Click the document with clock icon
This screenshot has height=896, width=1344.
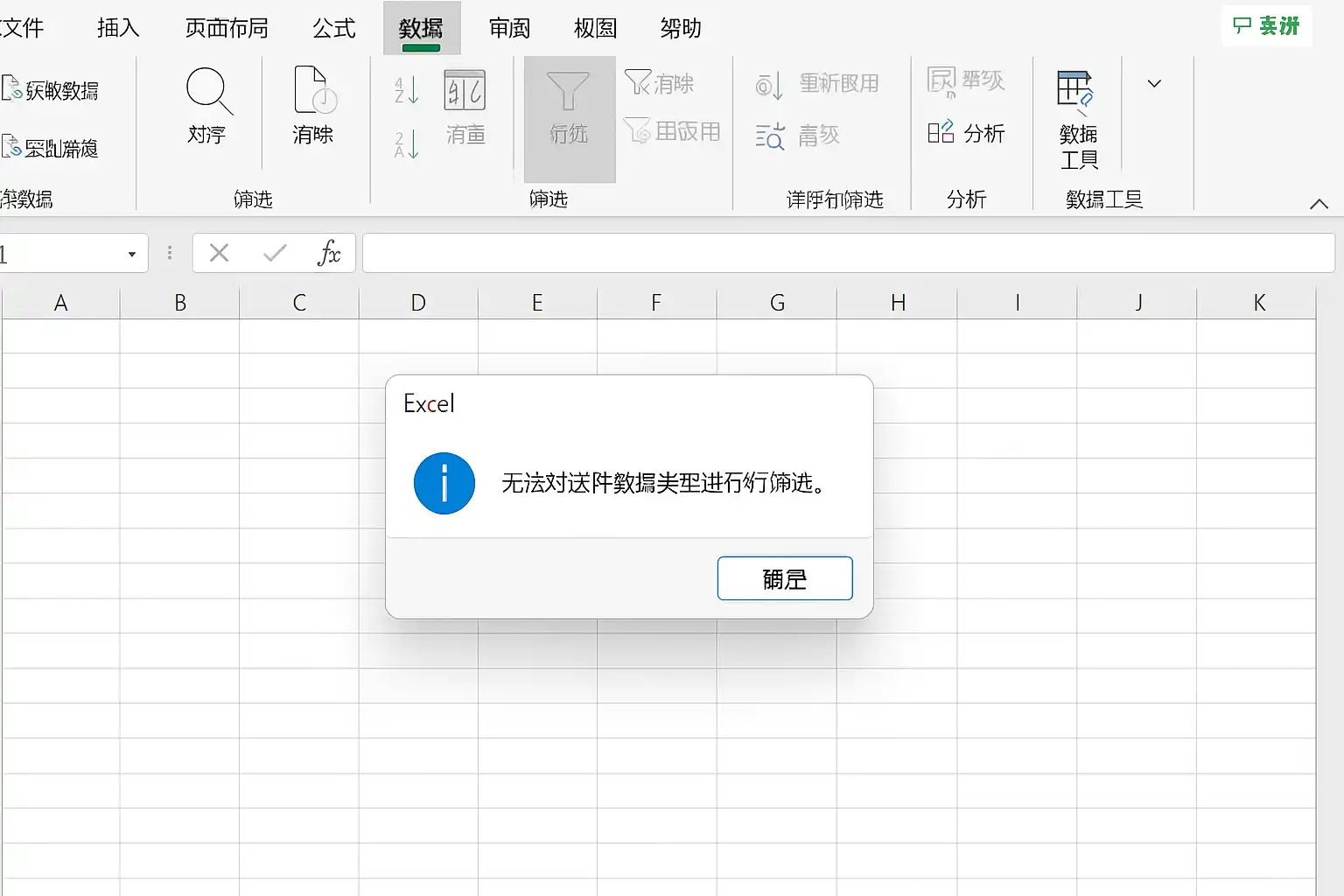coord(314,91)
